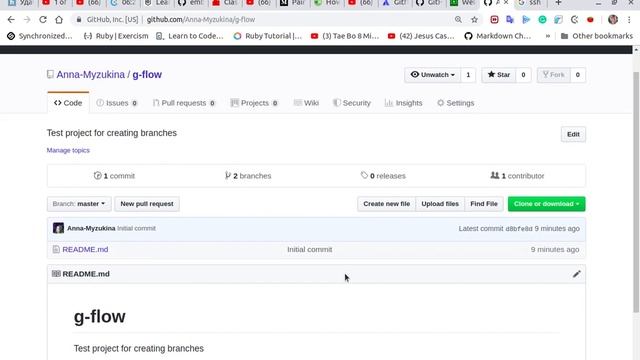Open the Tae Bo 8 Mi... bookmark
This screenshot has height=360, width=640.
tap(345, 36)
